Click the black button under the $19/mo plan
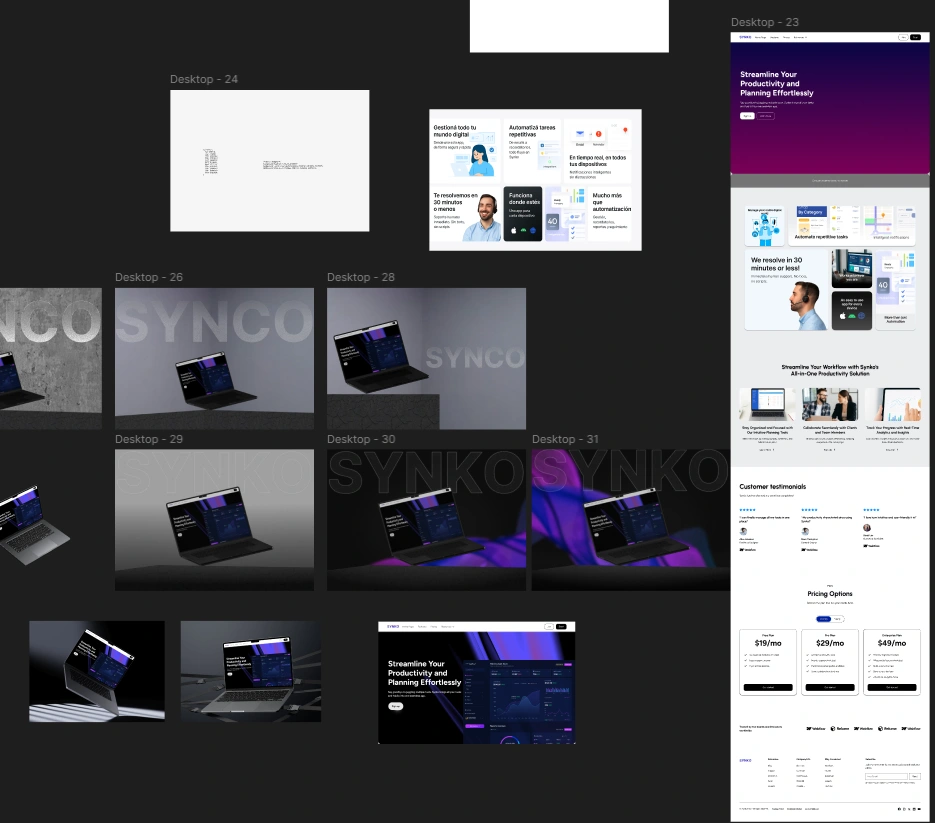935x823 pixels. pyautogui.click(x=768, y=688)
